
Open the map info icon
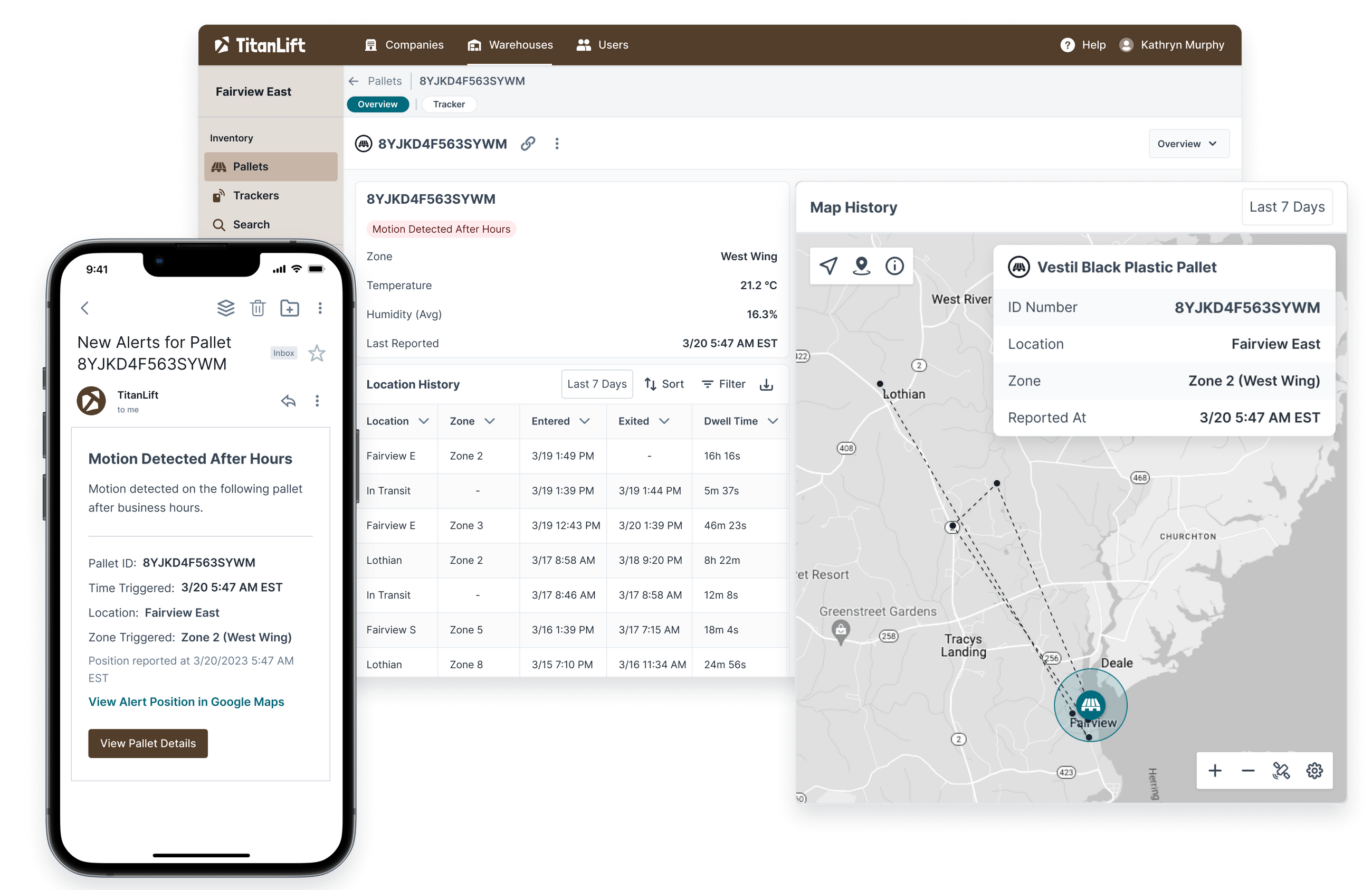tap(894, 266)
